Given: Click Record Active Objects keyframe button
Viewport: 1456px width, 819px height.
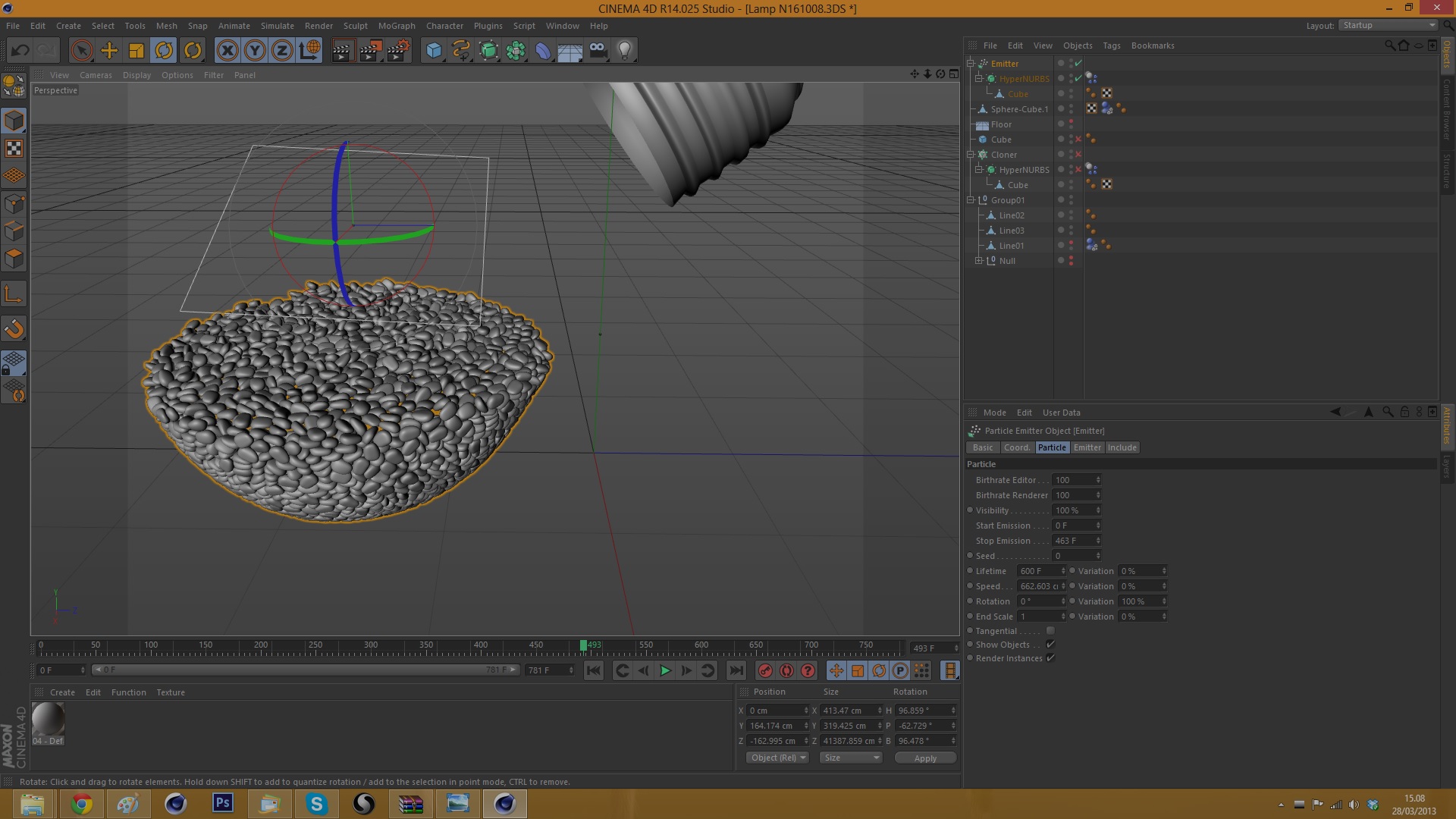Looking at the screenshot, I should pyautogui.click(x=765, y=670).
